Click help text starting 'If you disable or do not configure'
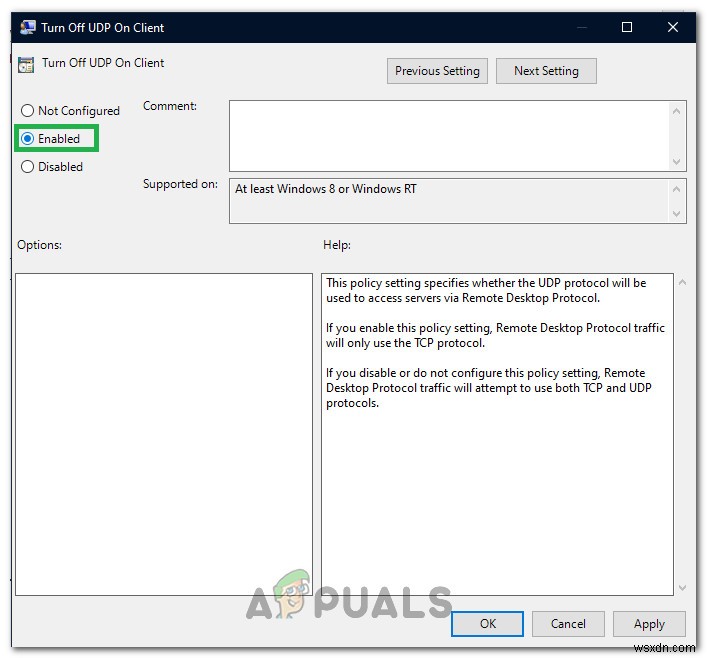 coord(489,387)
